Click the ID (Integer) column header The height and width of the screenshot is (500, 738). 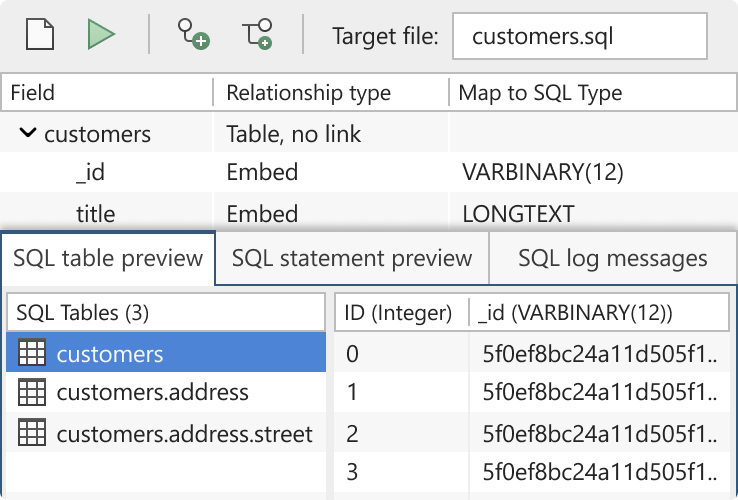401,312
